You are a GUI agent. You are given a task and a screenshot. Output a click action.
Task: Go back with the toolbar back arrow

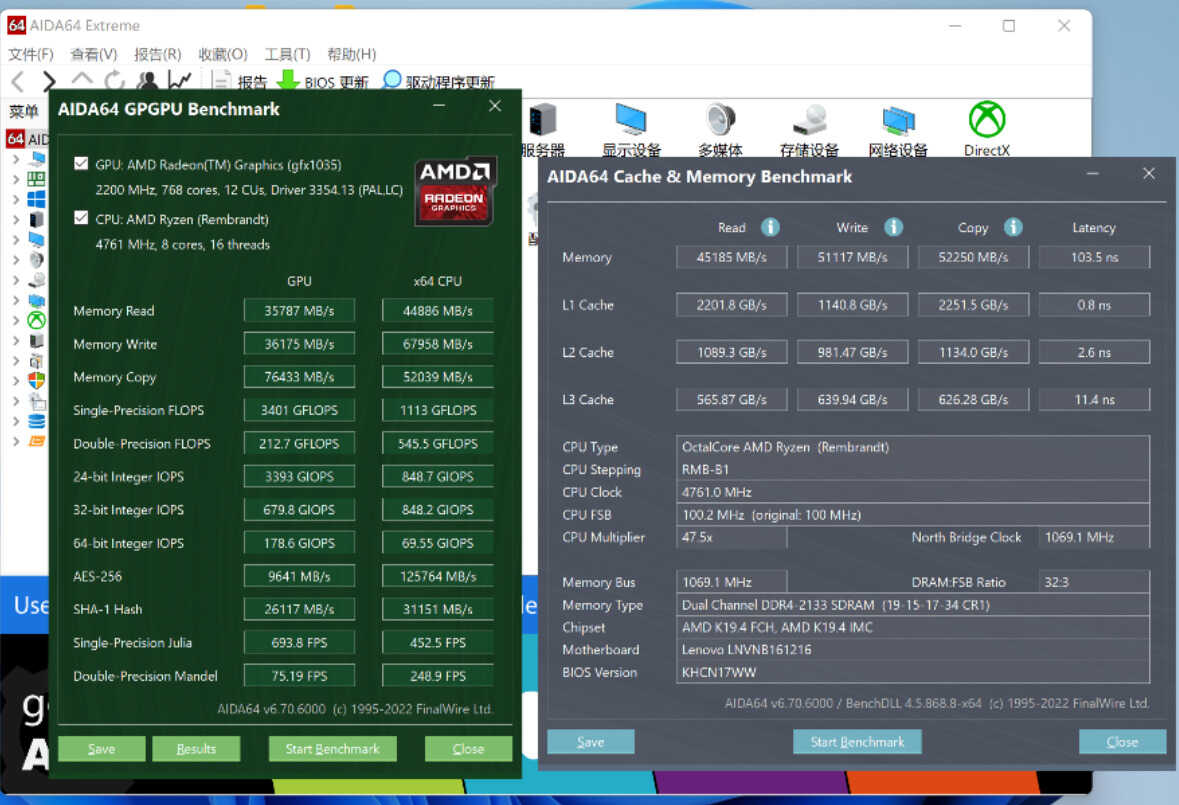tap(18, 81)
